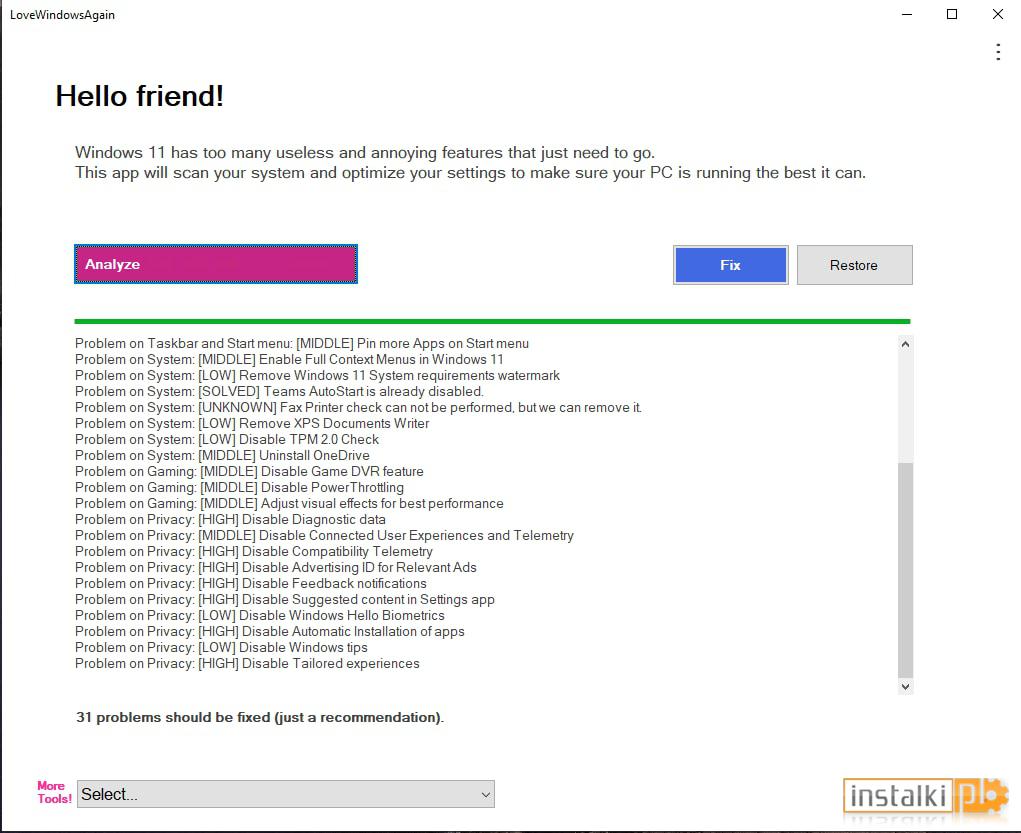
Task: Minimize the LoveWindowsAgain window
Action: coord(908,14)
